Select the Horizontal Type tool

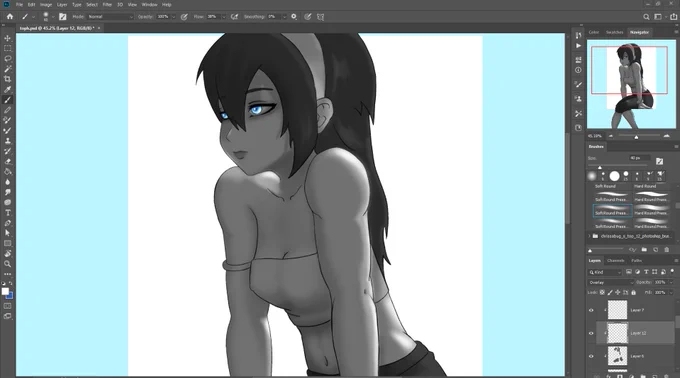(7, 212)
